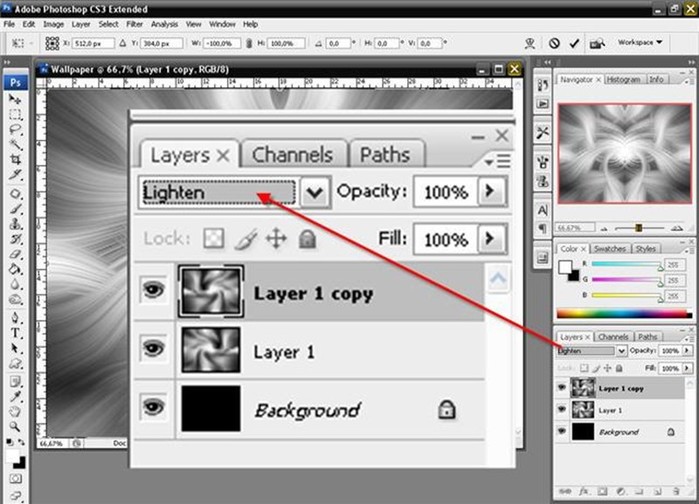Click Navigator zoom out mountains button
Image resolution: width=699 pixels, height=504 pixels.
point(604,229)
